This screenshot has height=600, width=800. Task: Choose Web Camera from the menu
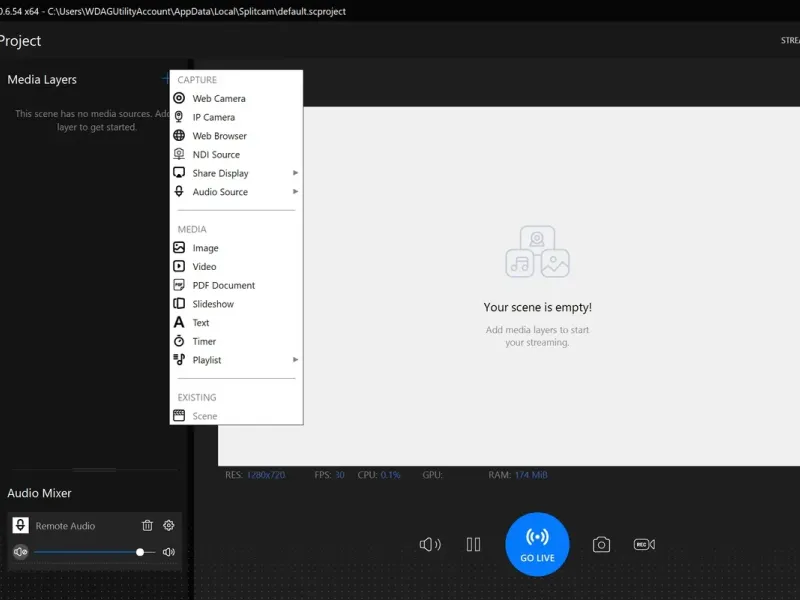[x=236, y=98]
